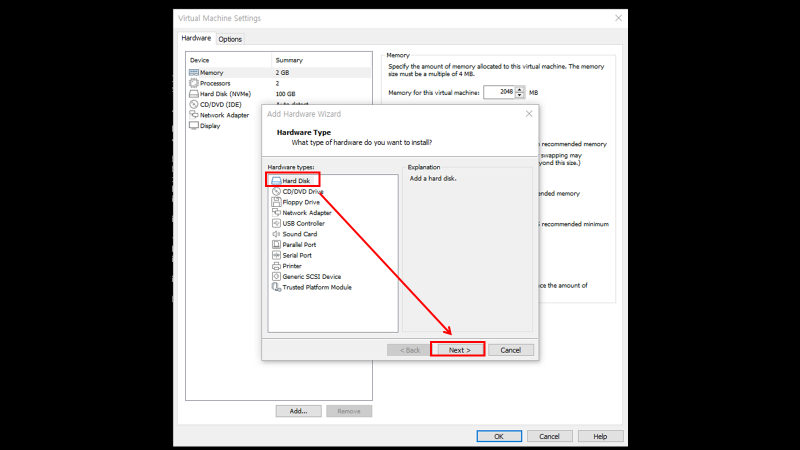This screenshot has width=800, height=450.
Task: Close the Virtual Machine Settings window
Action: click(618, 18)
